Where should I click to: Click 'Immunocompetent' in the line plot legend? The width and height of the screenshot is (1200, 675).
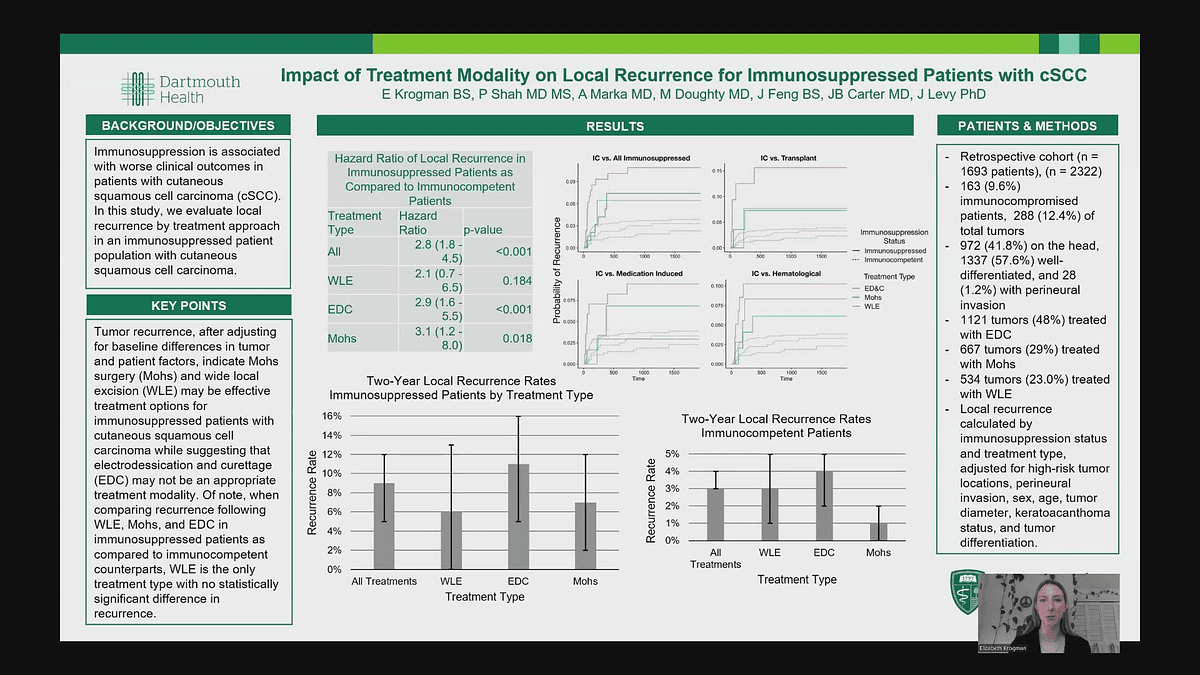pos(892,259)
